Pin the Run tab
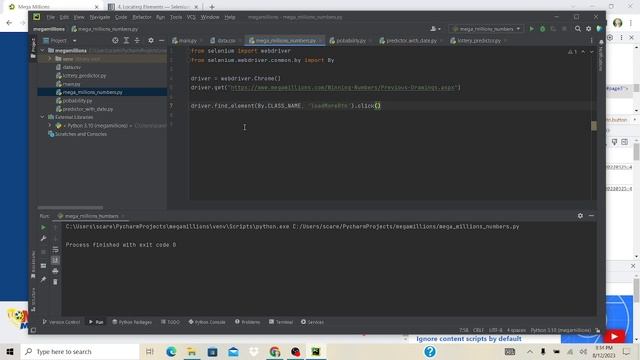 (x=43, y=280)
